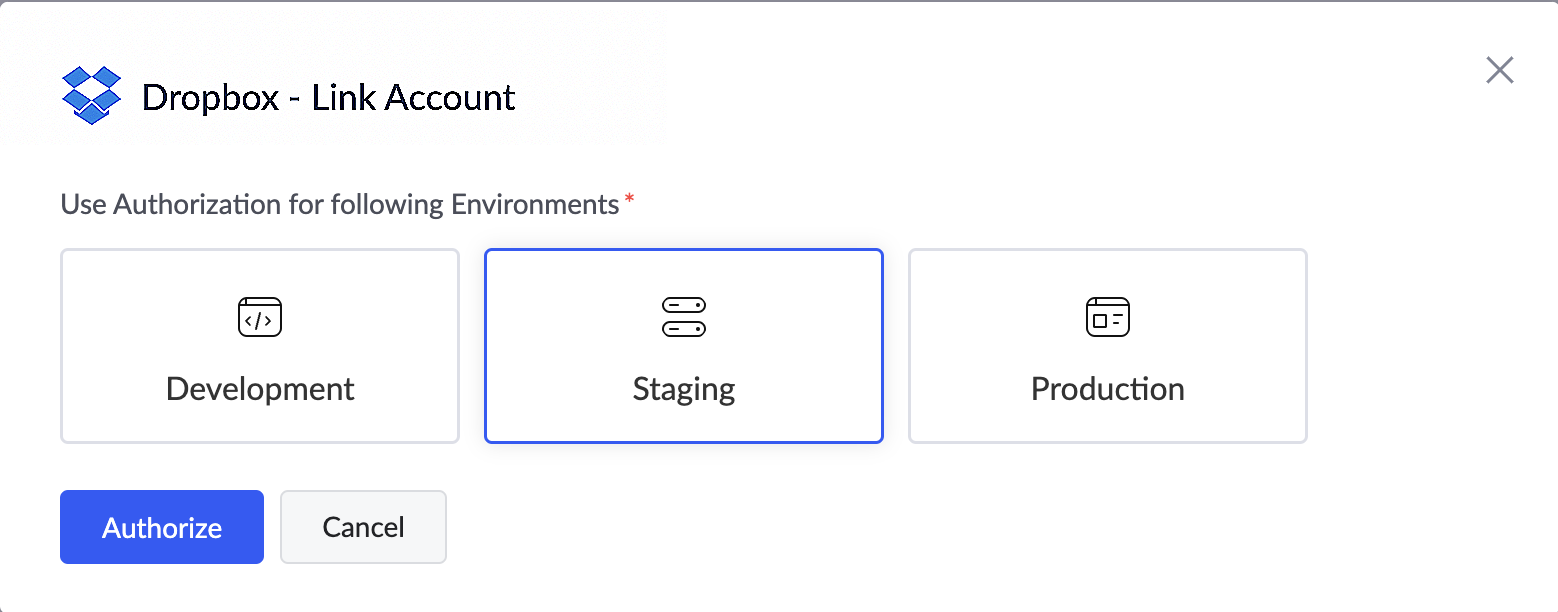Click the red required-field asterisk

629,201
